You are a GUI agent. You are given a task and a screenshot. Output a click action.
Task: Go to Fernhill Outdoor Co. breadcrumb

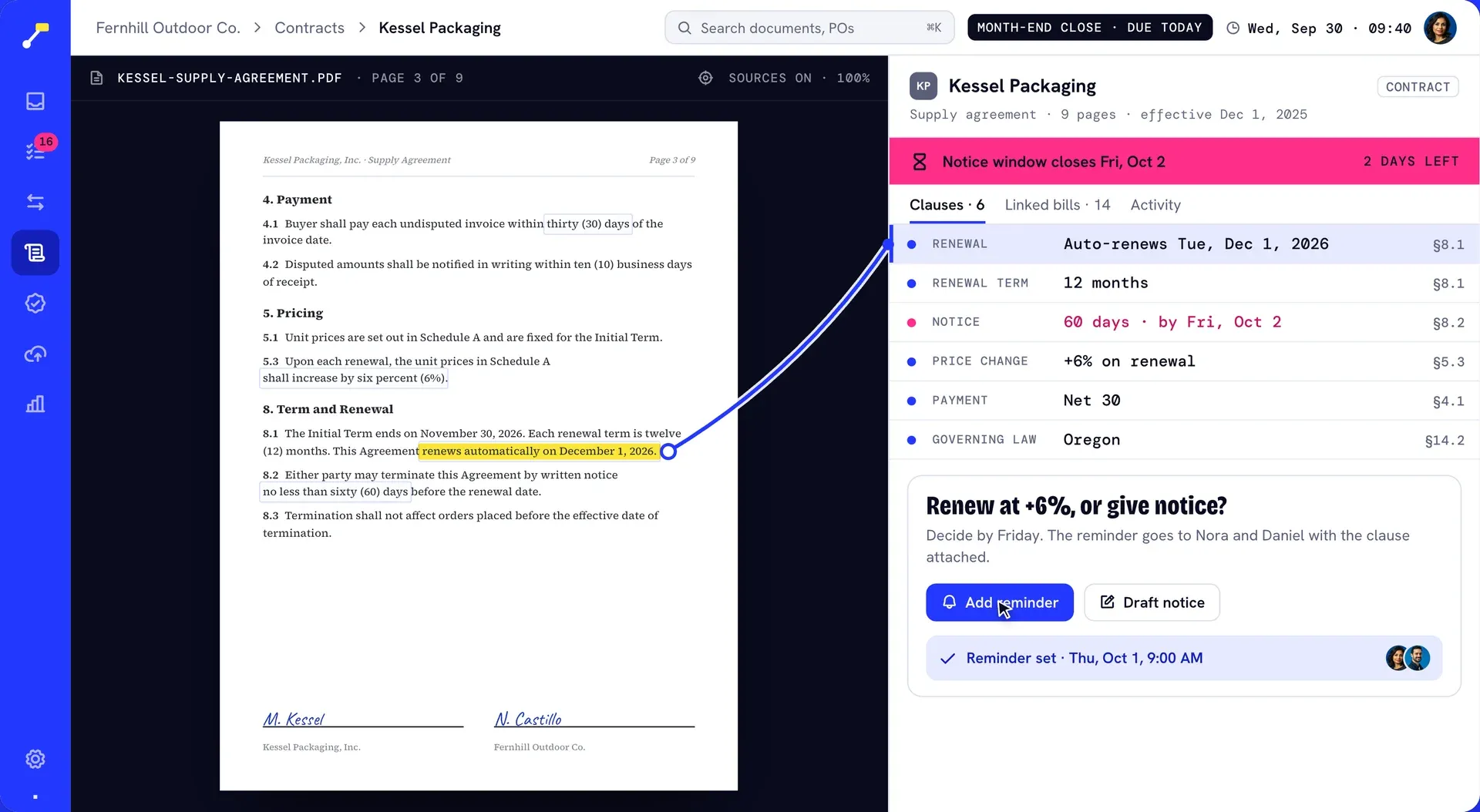coord(168,28)
